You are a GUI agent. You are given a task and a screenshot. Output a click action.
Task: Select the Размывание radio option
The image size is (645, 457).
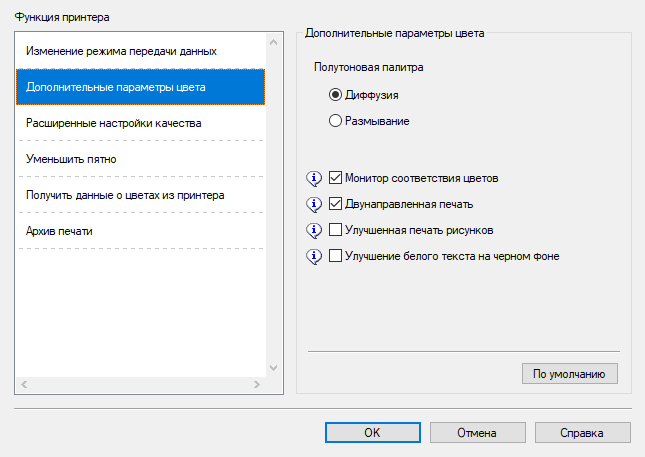click(x=336, y=121)
